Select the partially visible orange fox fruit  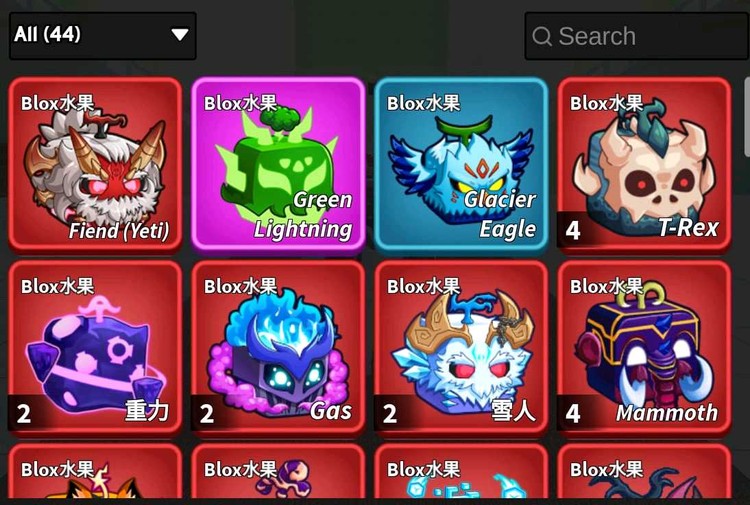pos(95,471)
